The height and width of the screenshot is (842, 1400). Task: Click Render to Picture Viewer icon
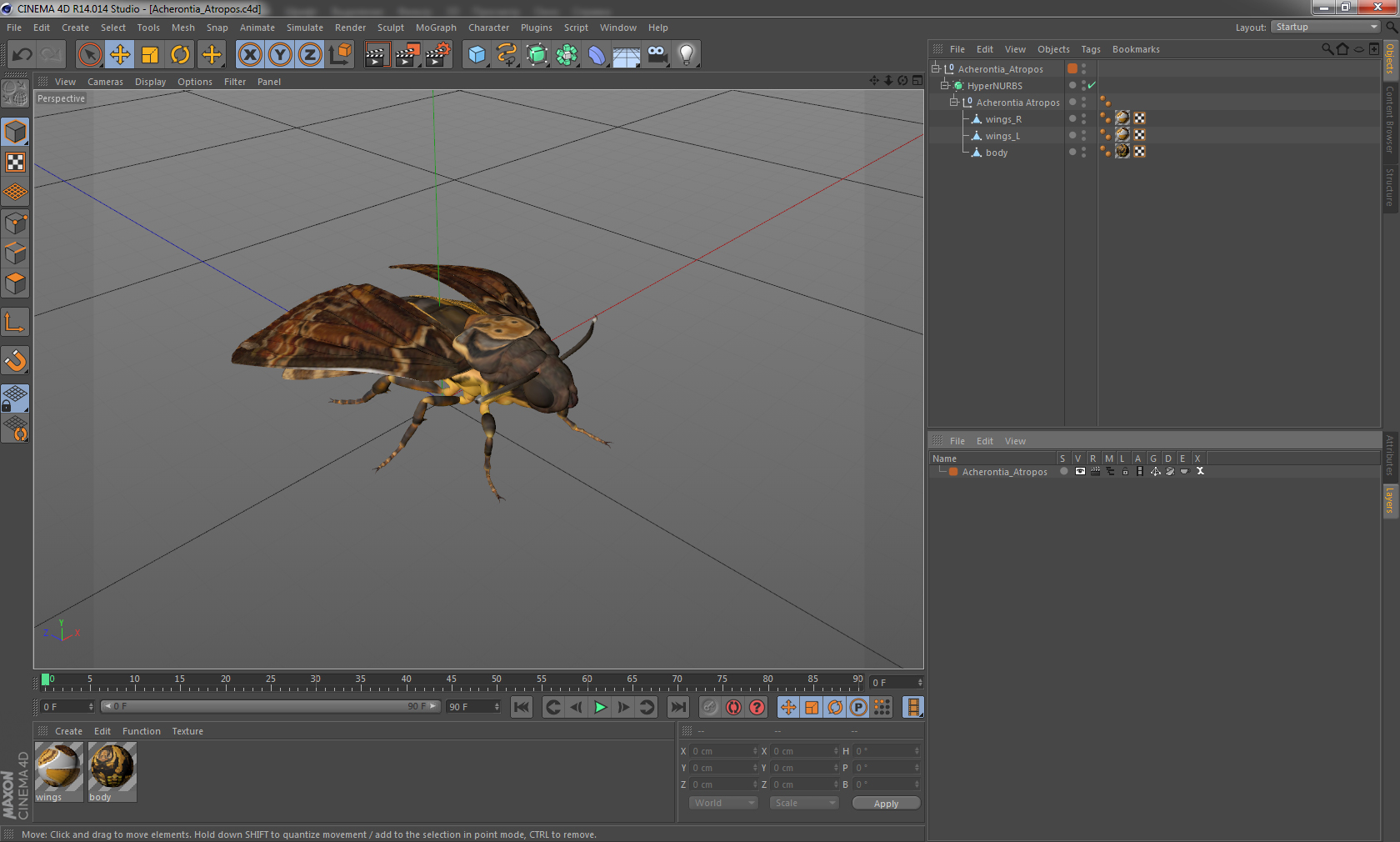[407, 55]
